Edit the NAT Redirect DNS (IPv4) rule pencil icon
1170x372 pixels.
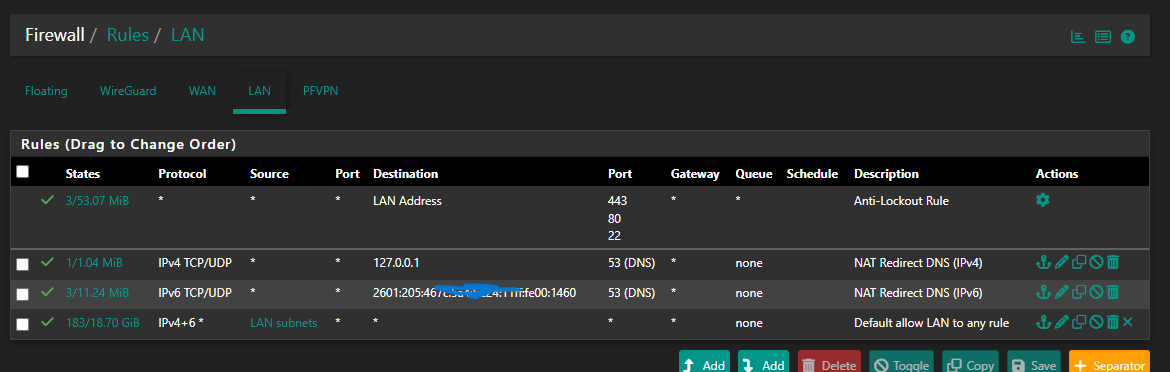(x=1061, y=262)
